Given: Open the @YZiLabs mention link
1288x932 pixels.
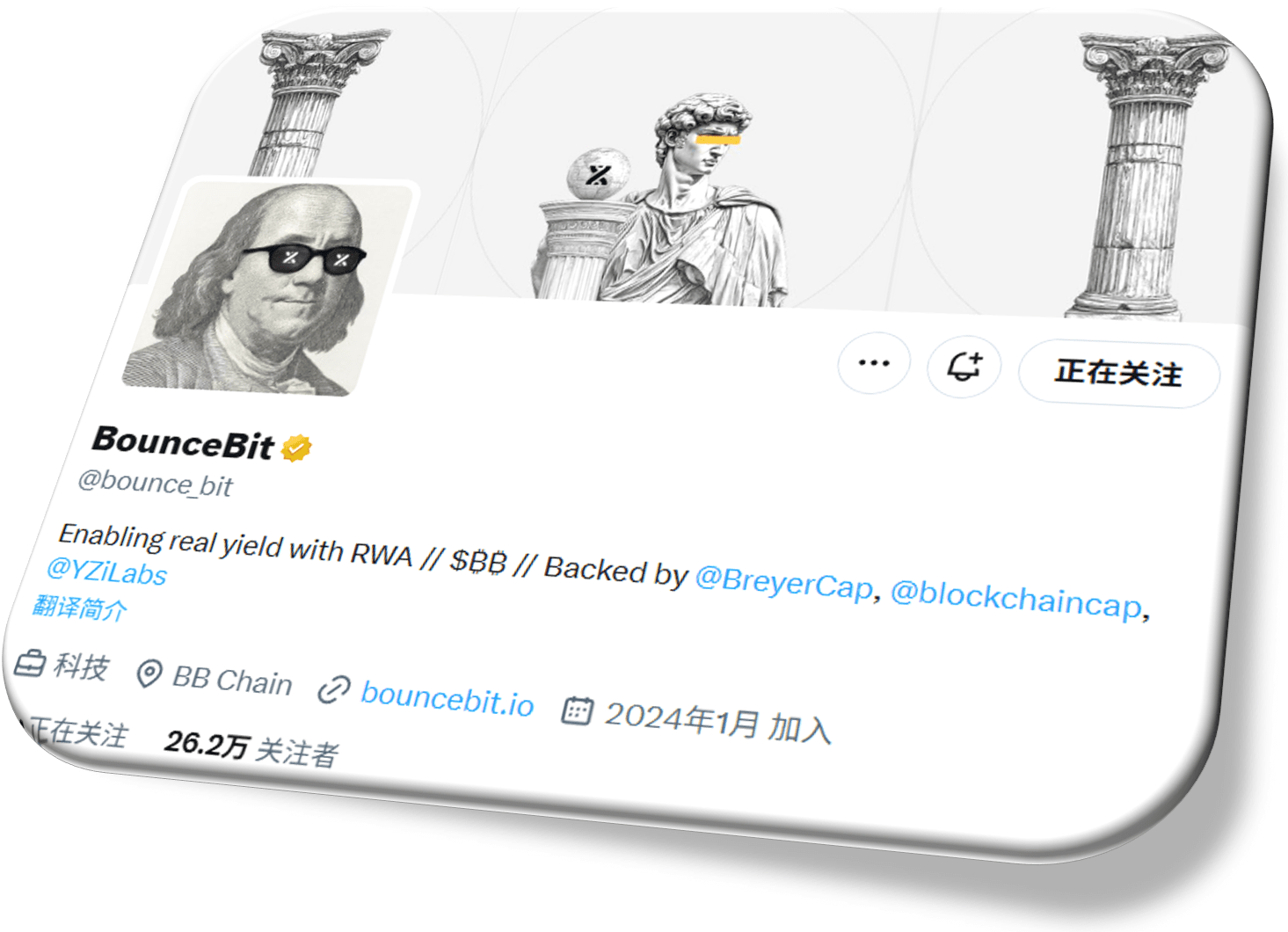Looking at the screenshot, I should [106, 572].
